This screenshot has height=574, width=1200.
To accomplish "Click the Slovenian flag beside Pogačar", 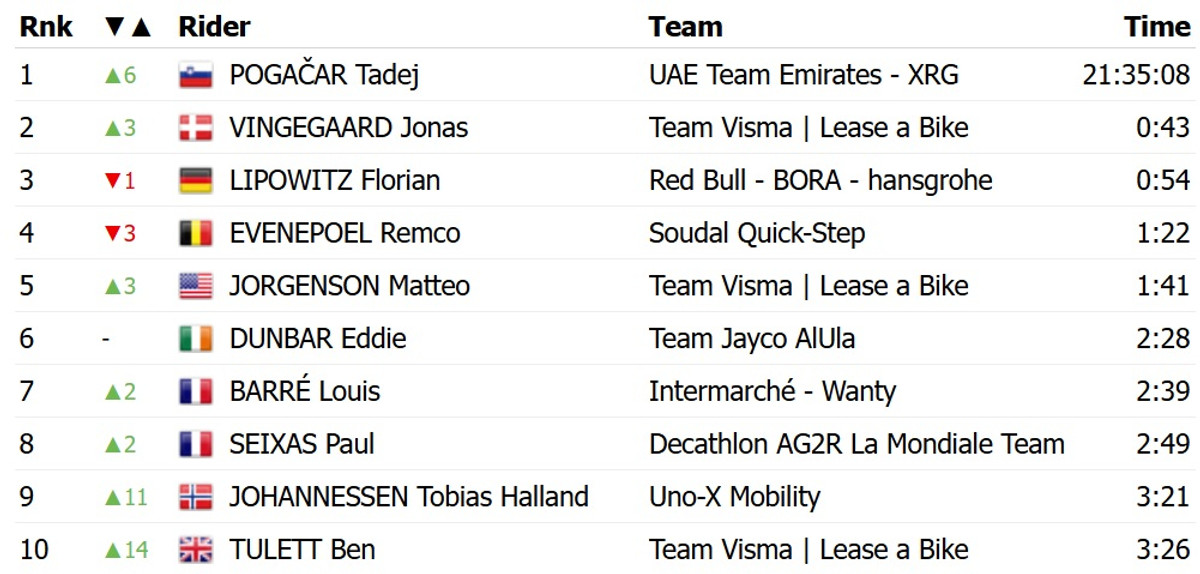I will click(x=196, y=75).
